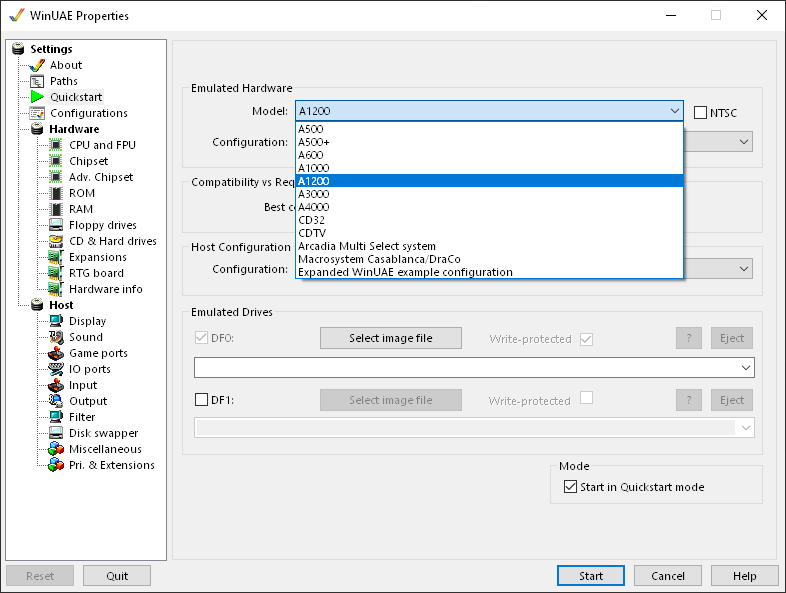Open the About page icon
This screenshot has width=786, height=593.
[x=37, y=65]
